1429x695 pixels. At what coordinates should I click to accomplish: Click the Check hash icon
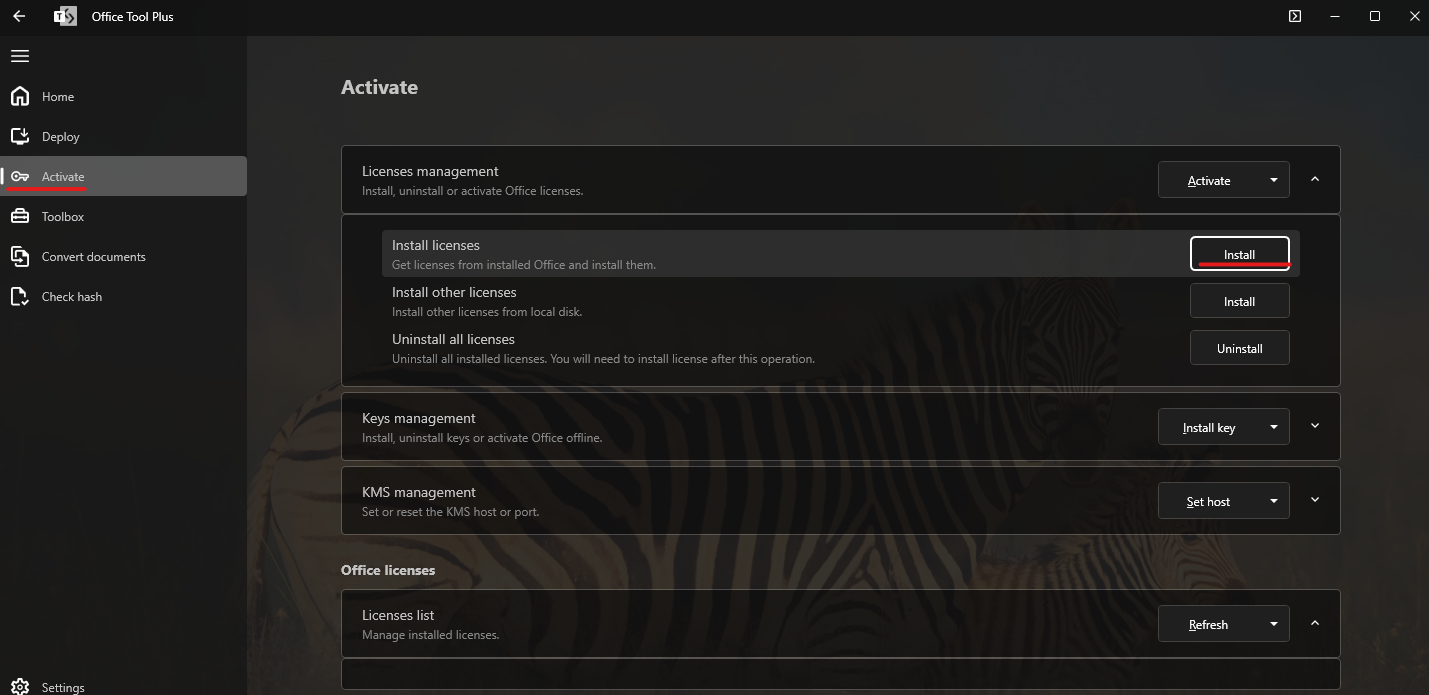20,297
